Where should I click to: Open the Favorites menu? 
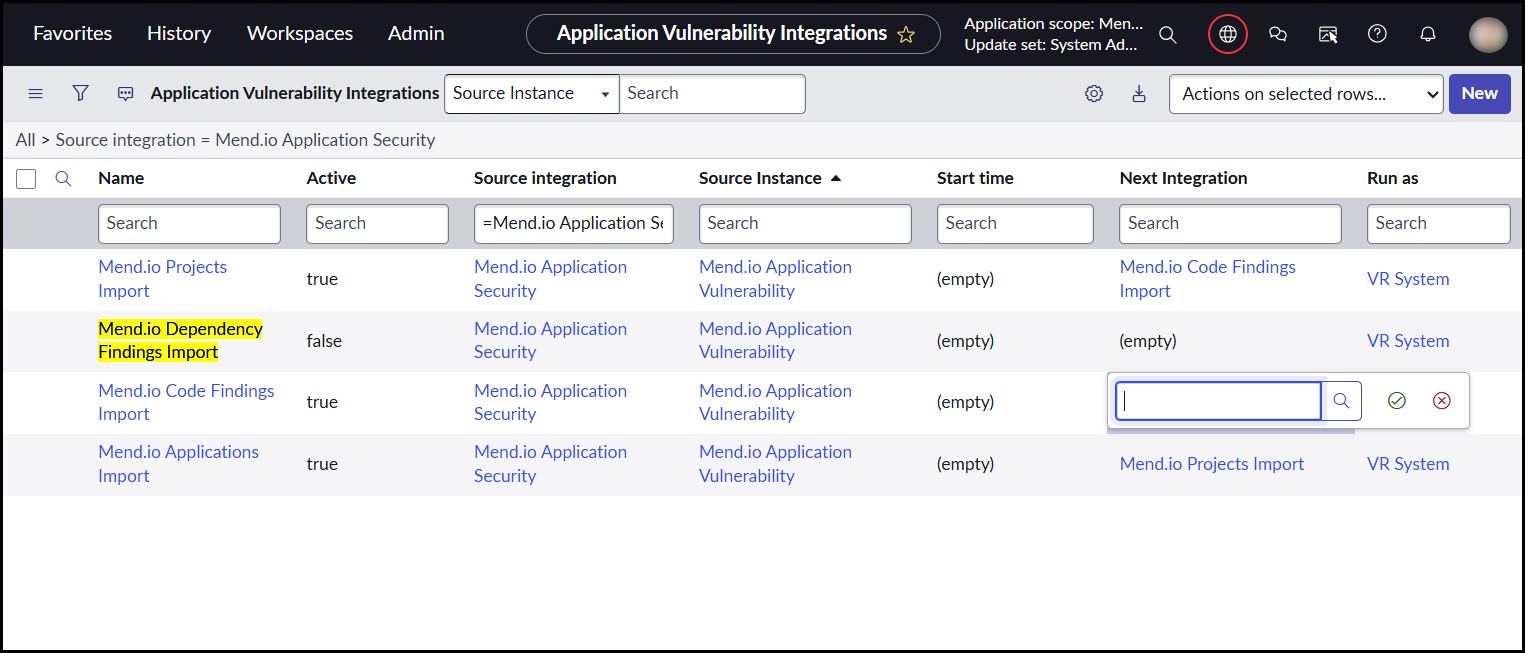click(73, 34)
